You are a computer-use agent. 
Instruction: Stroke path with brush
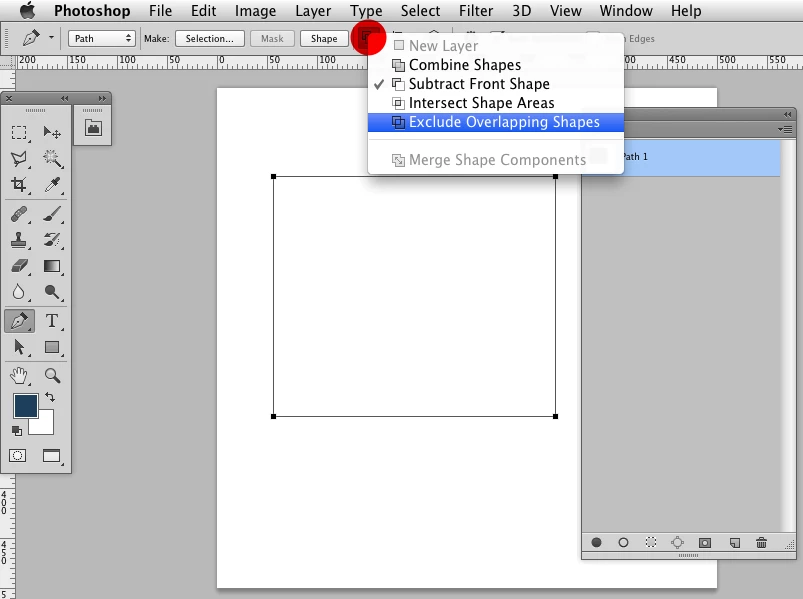(623, 543)
